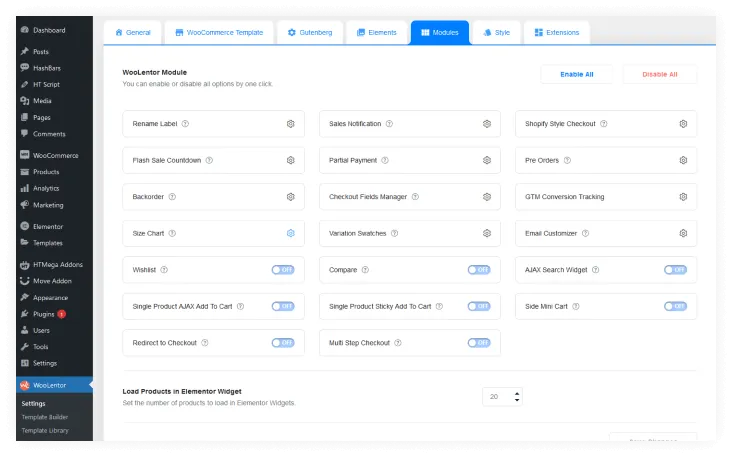Screen dimensions: 732x457
Task: Toggle Single Product Sticky Add To Cart
Action: [479, 306]
